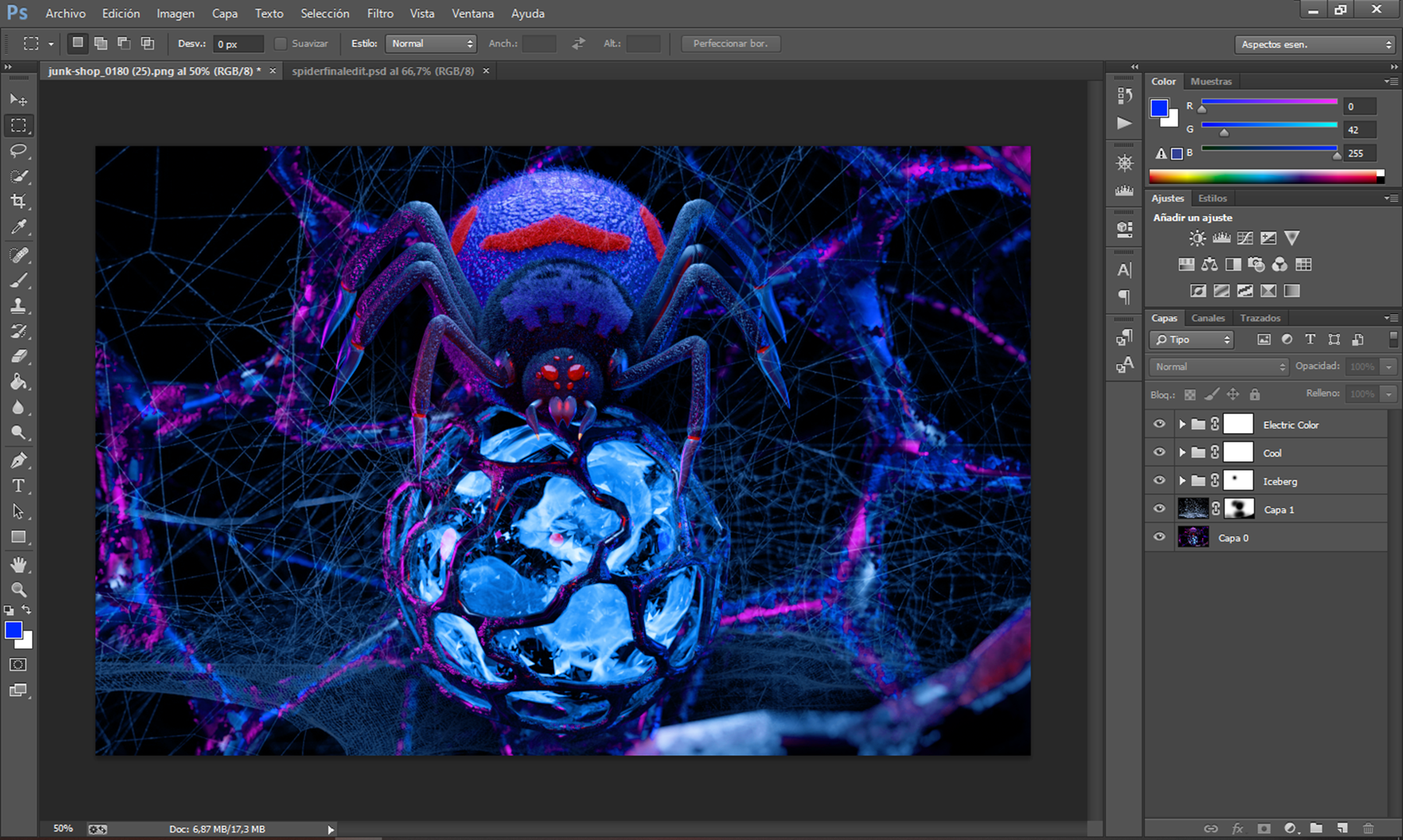This screenshot has height=840, width=1403.
Task: Switch to spiderfinaledit.psd document tab
Action: click(383, 71)
